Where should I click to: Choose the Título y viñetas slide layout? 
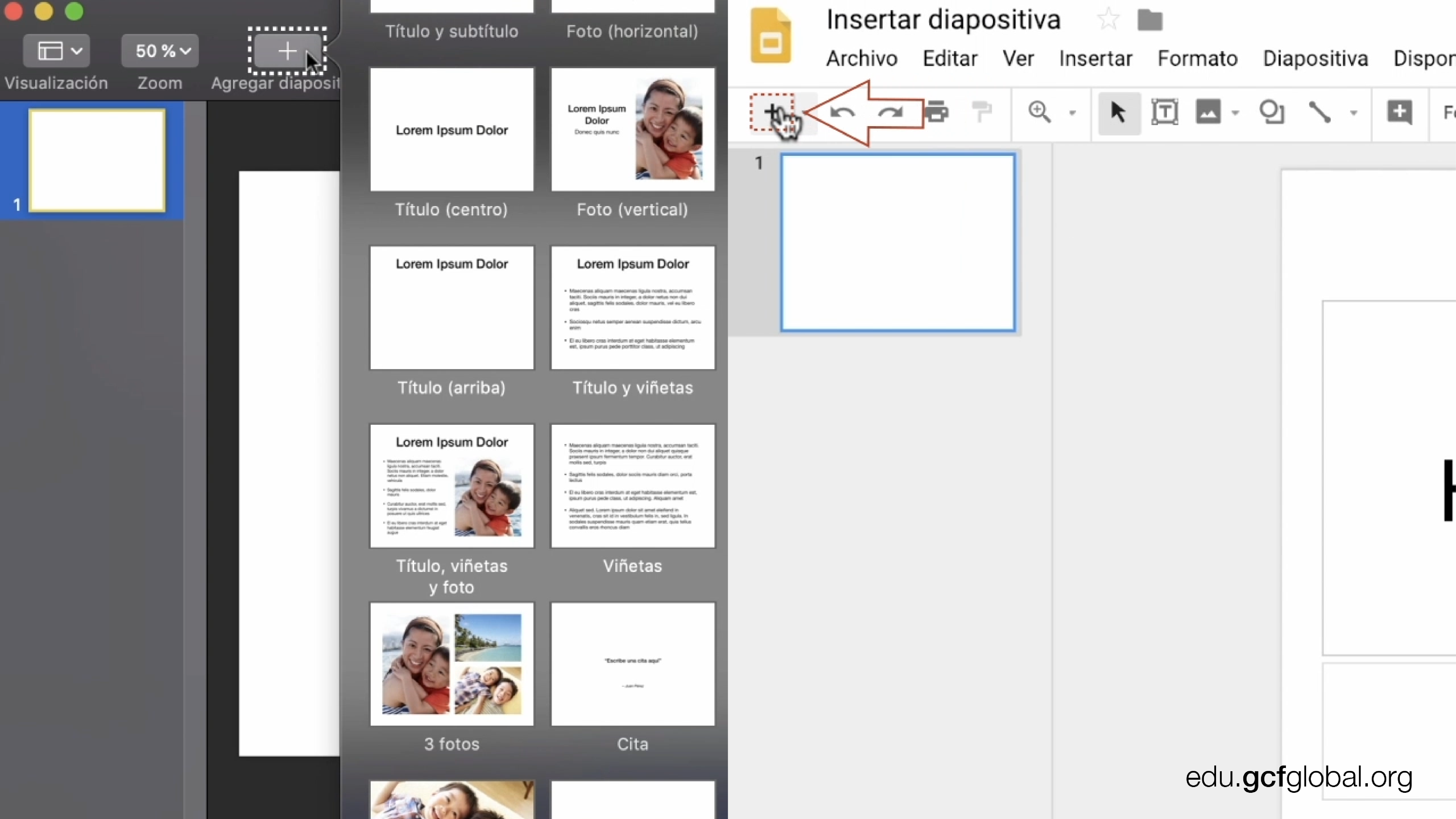point(632,307)
